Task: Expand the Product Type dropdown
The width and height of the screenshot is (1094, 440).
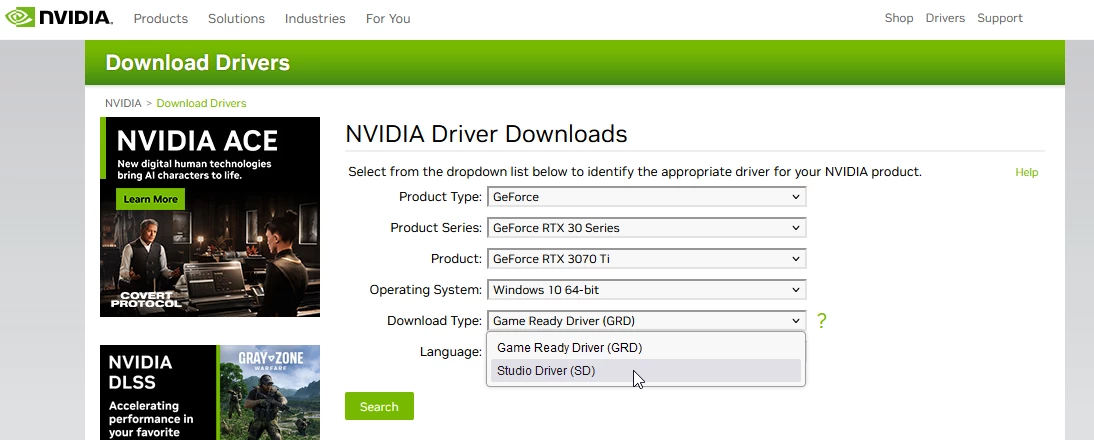Action: 646,197
